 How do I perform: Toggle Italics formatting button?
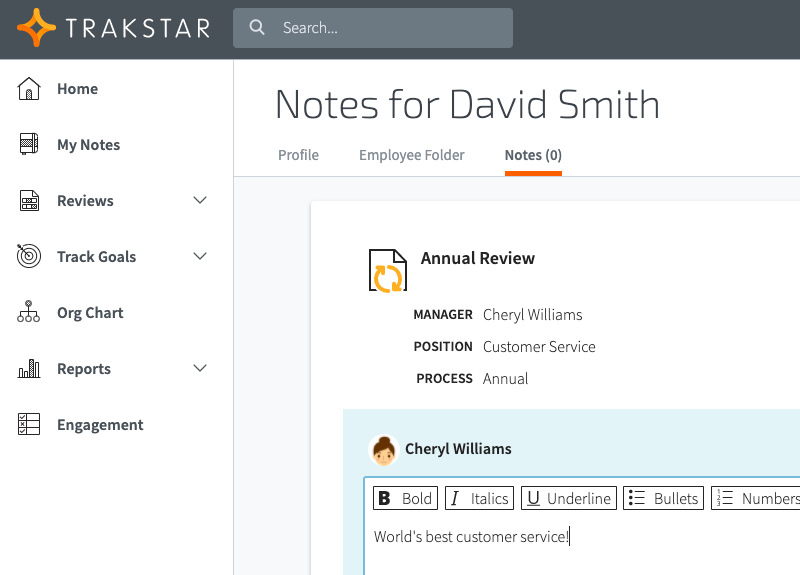[480, 498]
